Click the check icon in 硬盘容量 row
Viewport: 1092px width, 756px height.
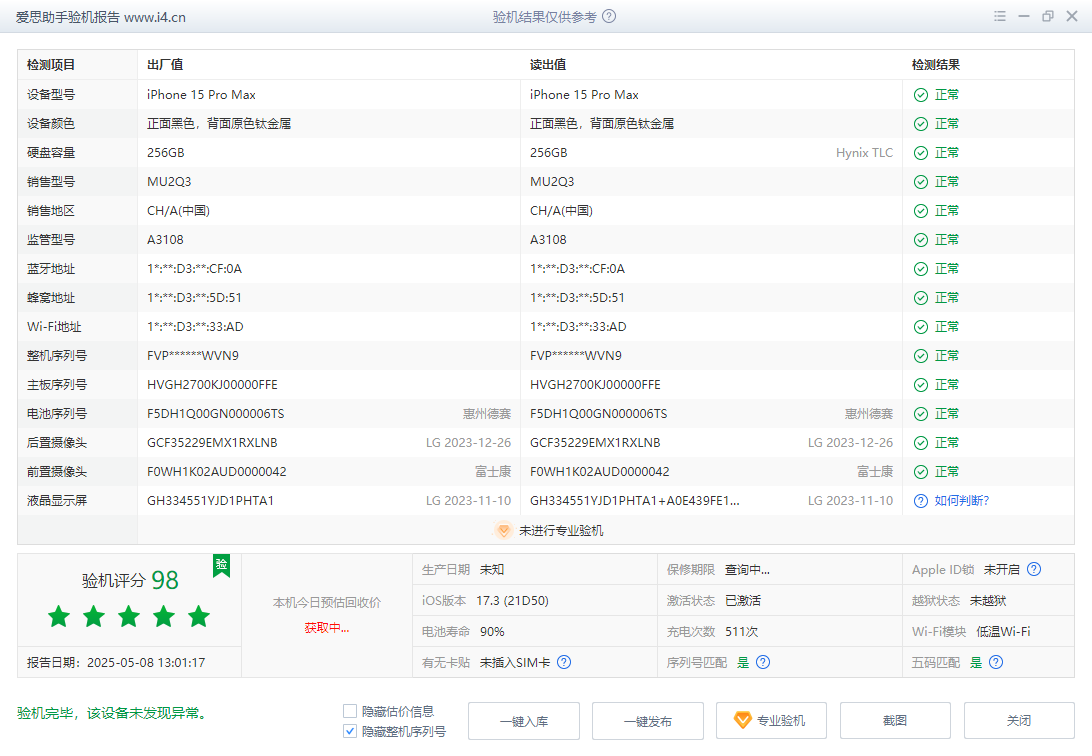pos(921,153)
